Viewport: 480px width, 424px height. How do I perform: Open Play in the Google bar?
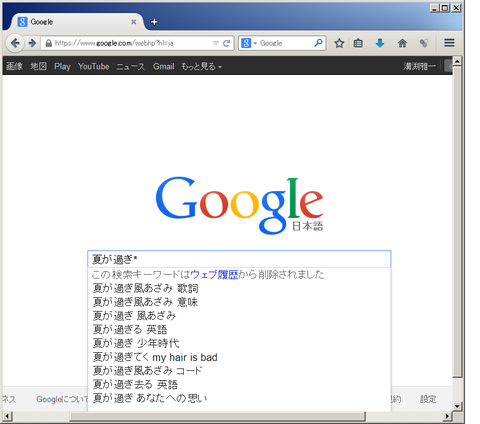click(62, 66)
